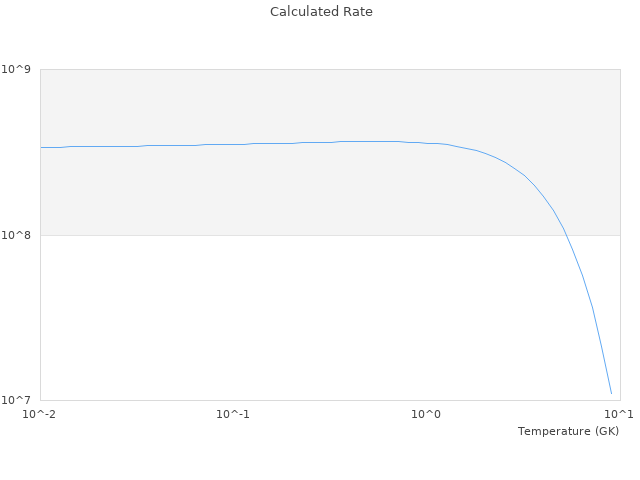Select the 10^-1 x-axis label

[233, 414]
